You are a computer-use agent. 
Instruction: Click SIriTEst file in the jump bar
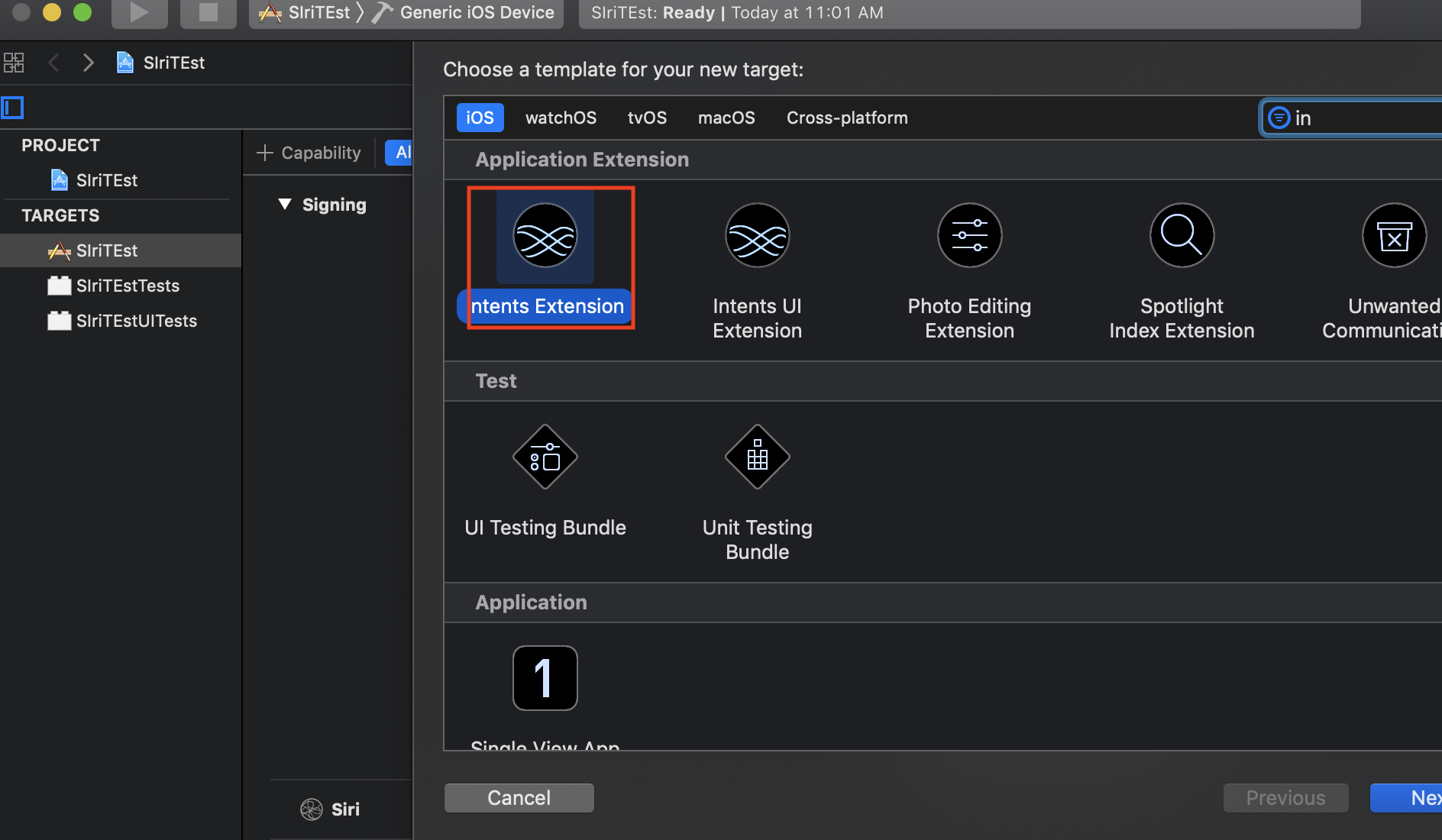pos(161,63)
